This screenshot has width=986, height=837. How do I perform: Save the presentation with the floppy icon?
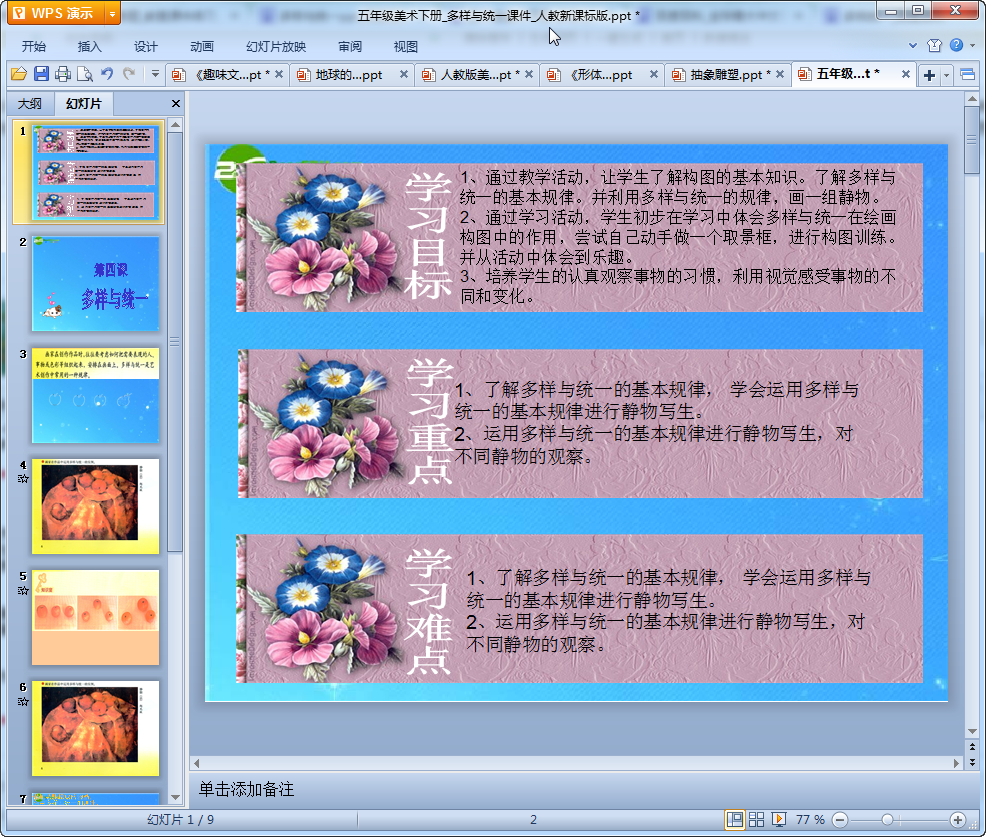click(x=42, y=74)
